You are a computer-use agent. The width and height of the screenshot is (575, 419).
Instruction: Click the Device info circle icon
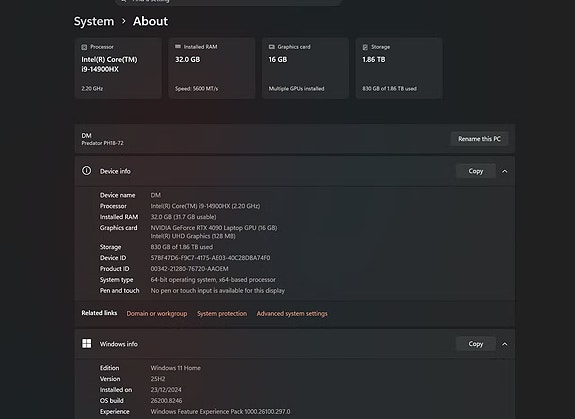(87, 171)
